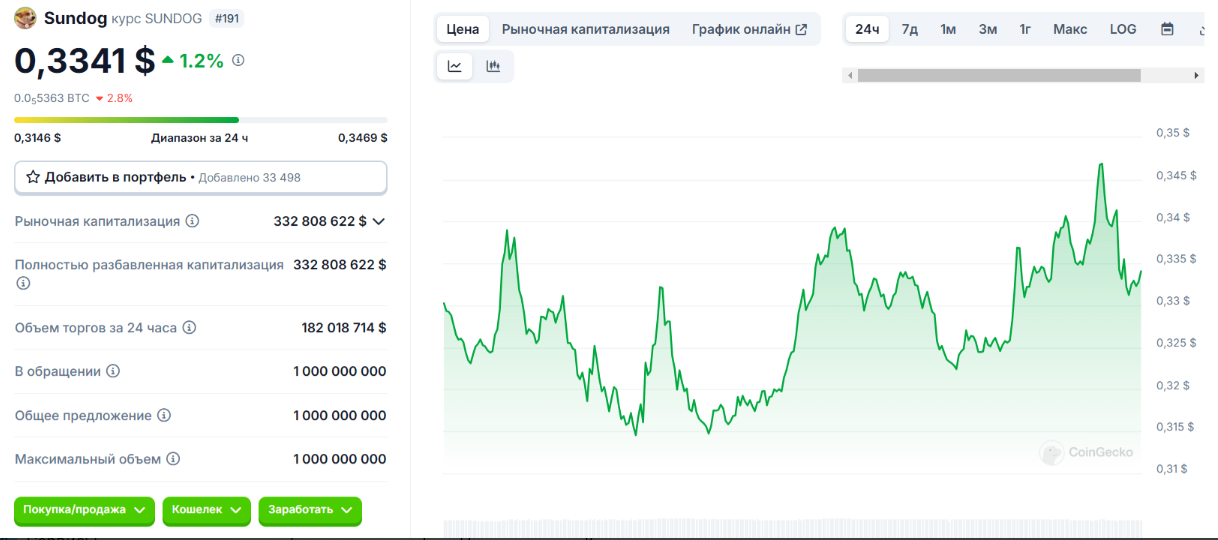Click the Добавлено 33 498 text

(250, 178)
